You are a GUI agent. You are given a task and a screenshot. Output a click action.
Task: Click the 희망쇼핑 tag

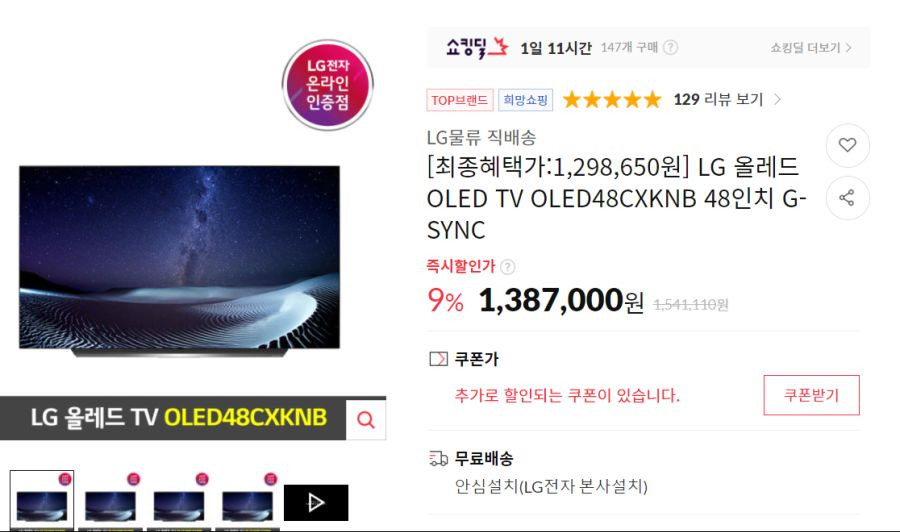(x=525, y=100)
